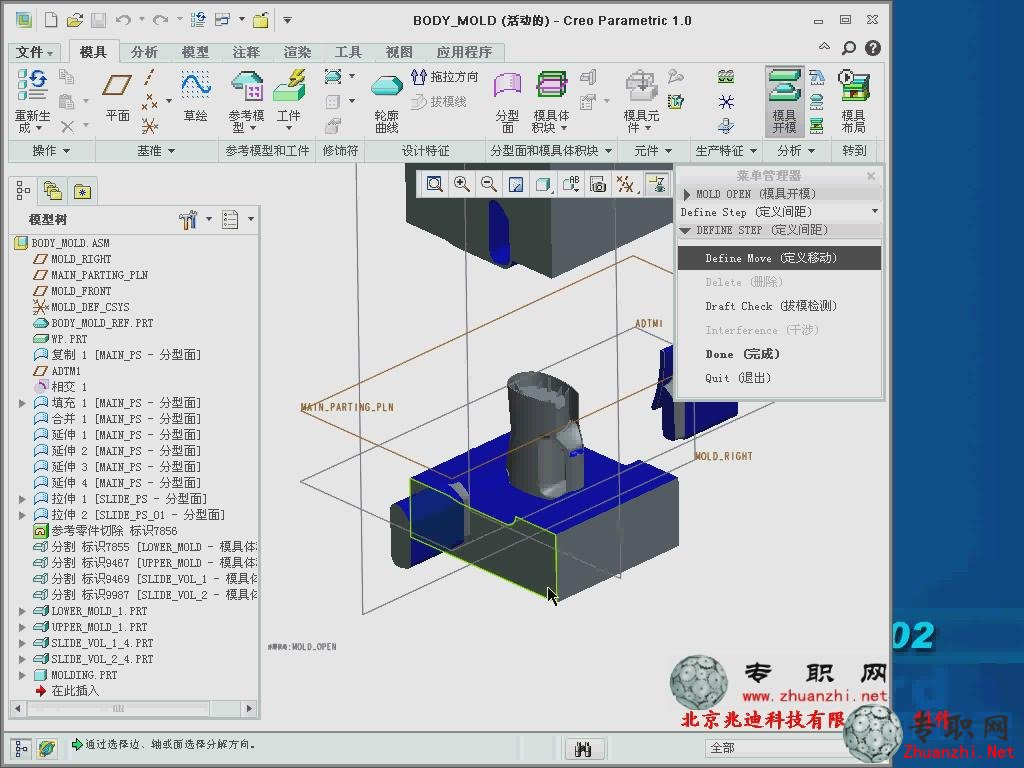Open the Sketch (草绘) tool

[195, 86]
